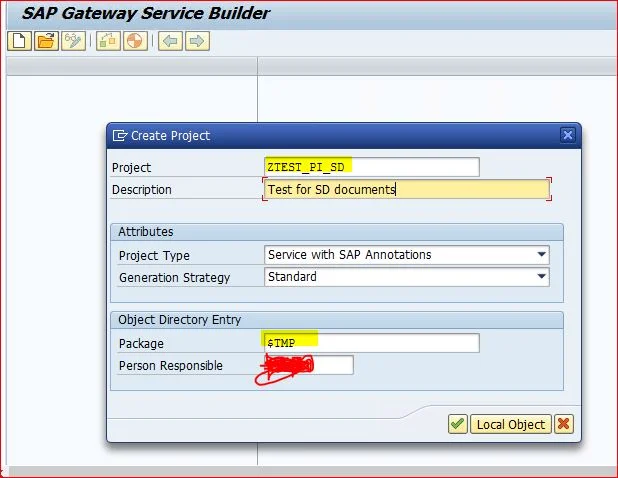The height and width of the screenshot is (478, 618).
Task: Click the Attributes group header
Action: pyautogui.click(x=337, y=232)
